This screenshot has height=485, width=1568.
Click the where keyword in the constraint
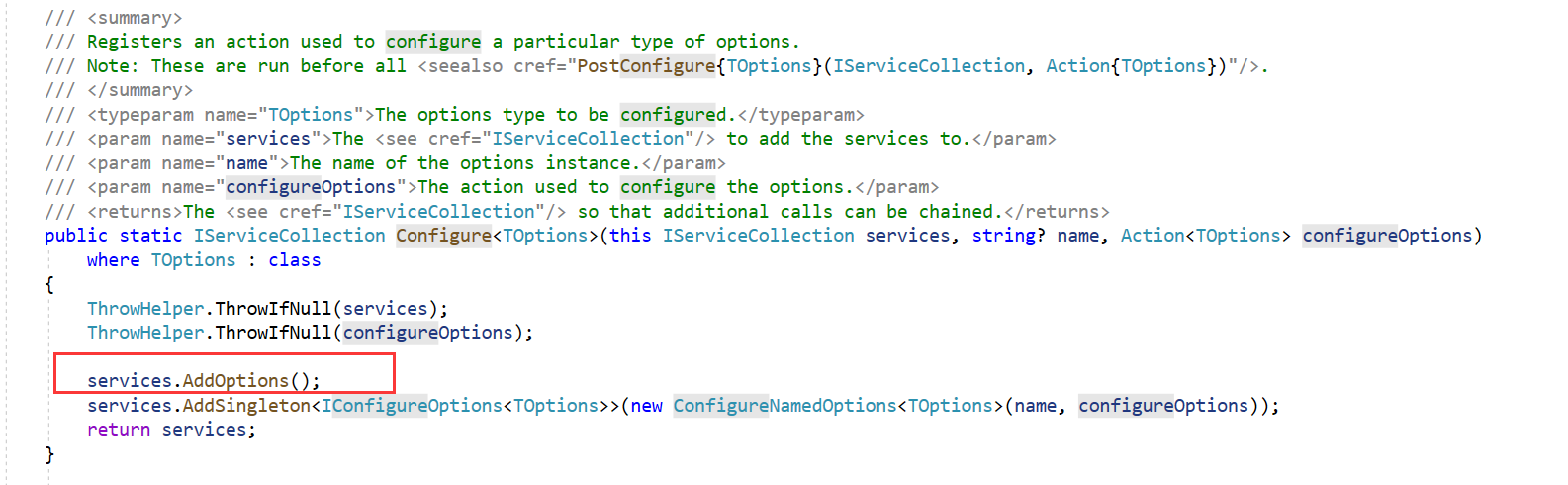pyautogui.click(x=113, y=260)
